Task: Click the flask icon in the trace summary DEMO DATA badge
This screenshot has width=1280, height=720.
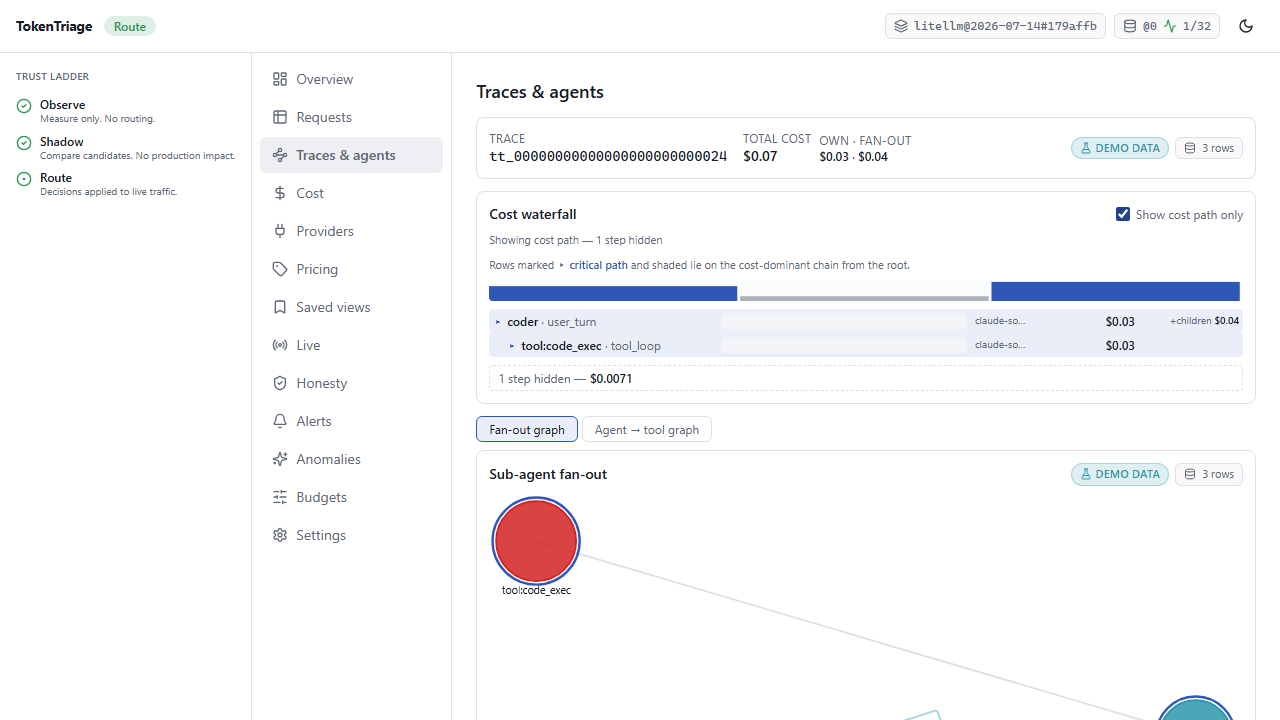Action: click(1086, 148)
